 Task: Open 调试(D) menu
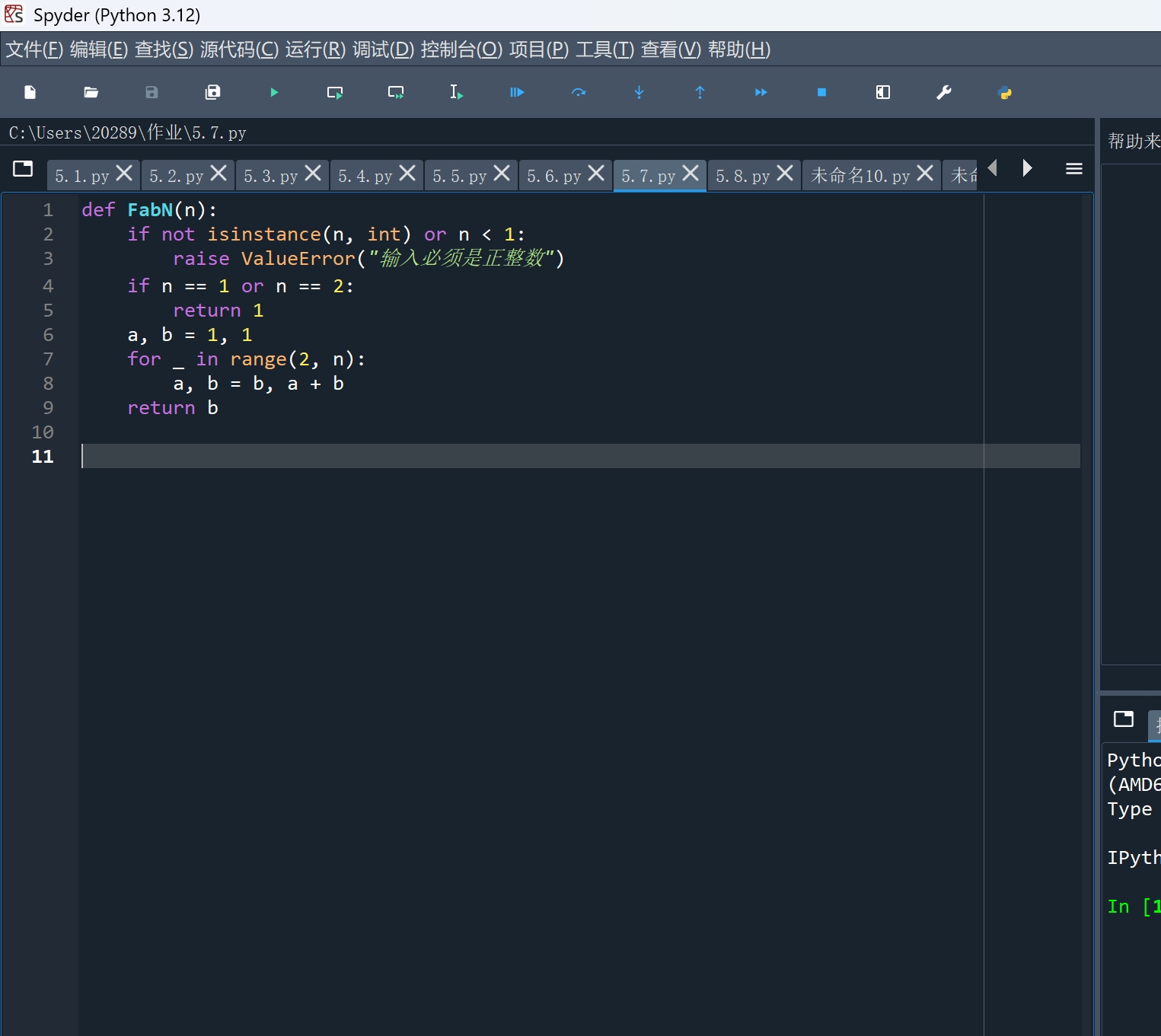pyautogui.click(x=383, y=49)
